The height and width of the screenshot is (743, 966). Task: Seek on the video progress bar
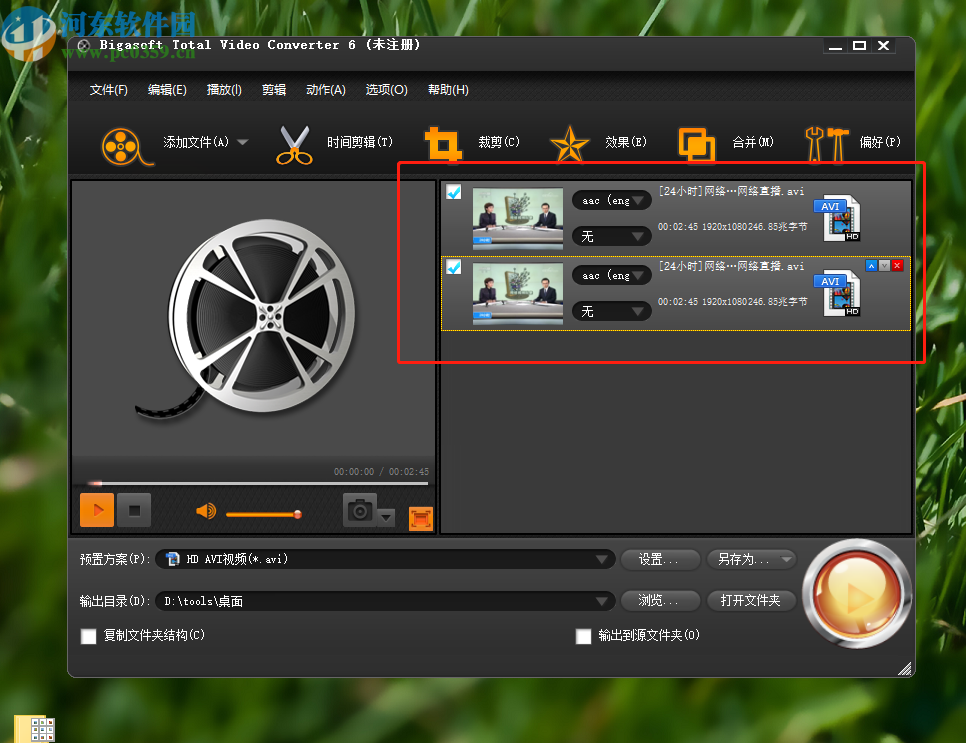click(258, 484)
